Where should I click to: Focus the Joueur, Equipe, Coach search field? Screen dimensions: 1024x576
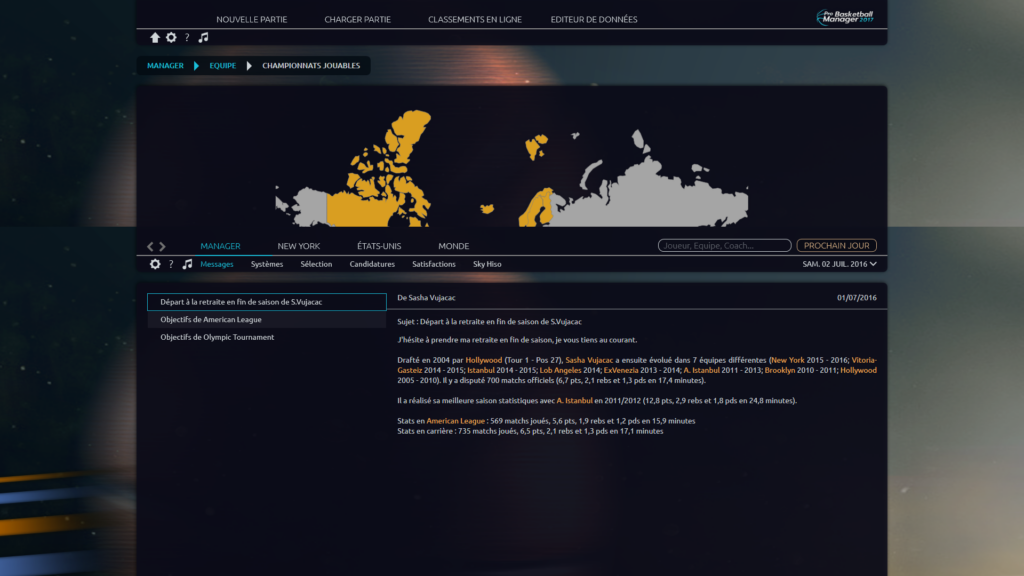(724, 246)
